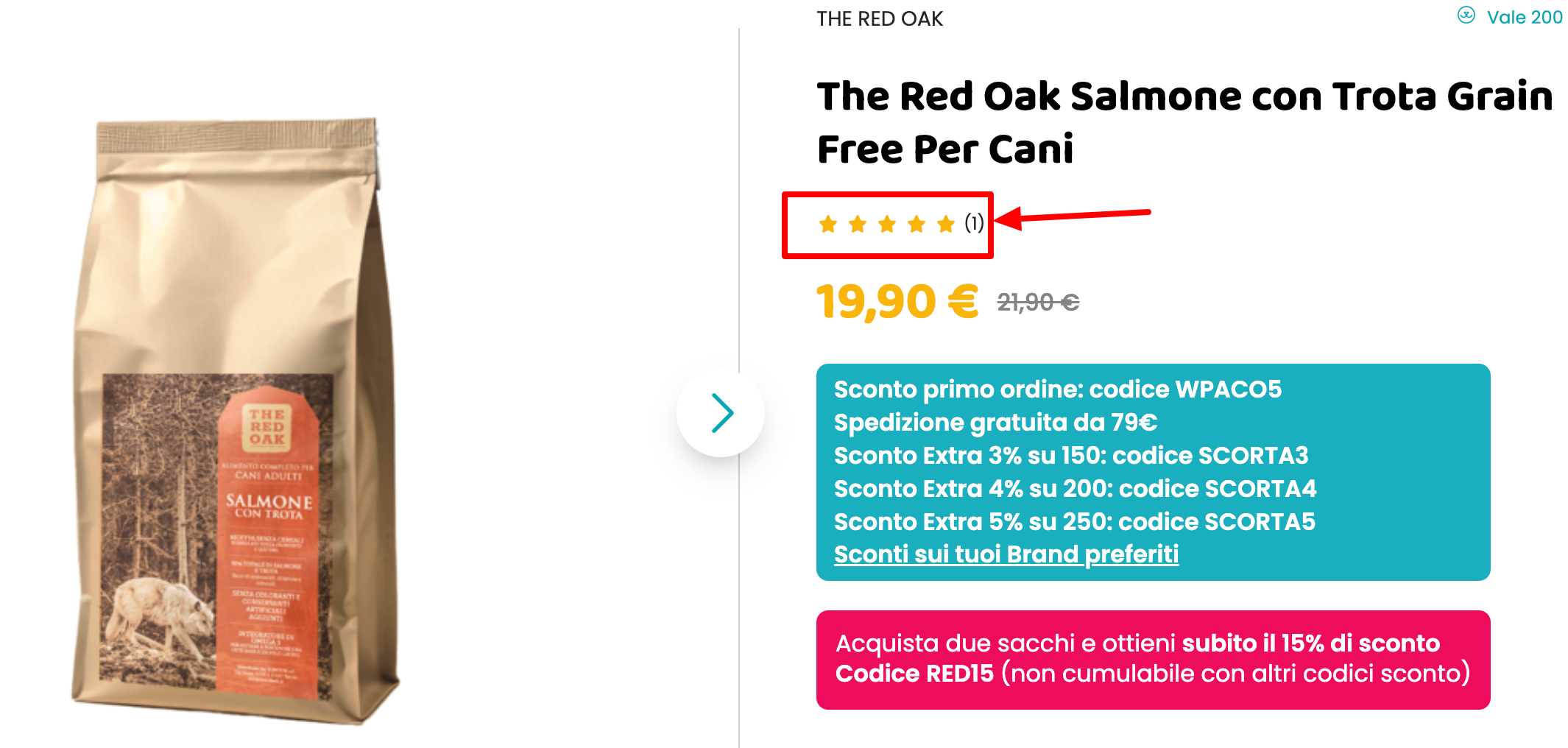Click the crossed-out 21,90 € price
This screenshot has width=1568, height=748.
pos(1038,303)
